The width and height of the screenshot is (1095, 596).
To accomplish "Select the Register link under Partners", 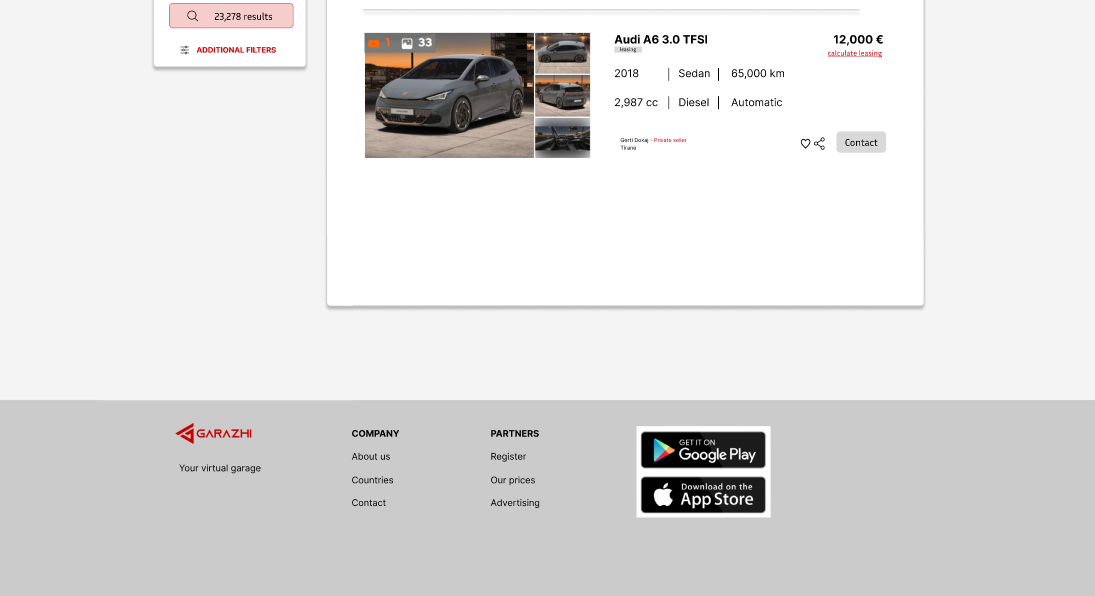I will [508, 457].
